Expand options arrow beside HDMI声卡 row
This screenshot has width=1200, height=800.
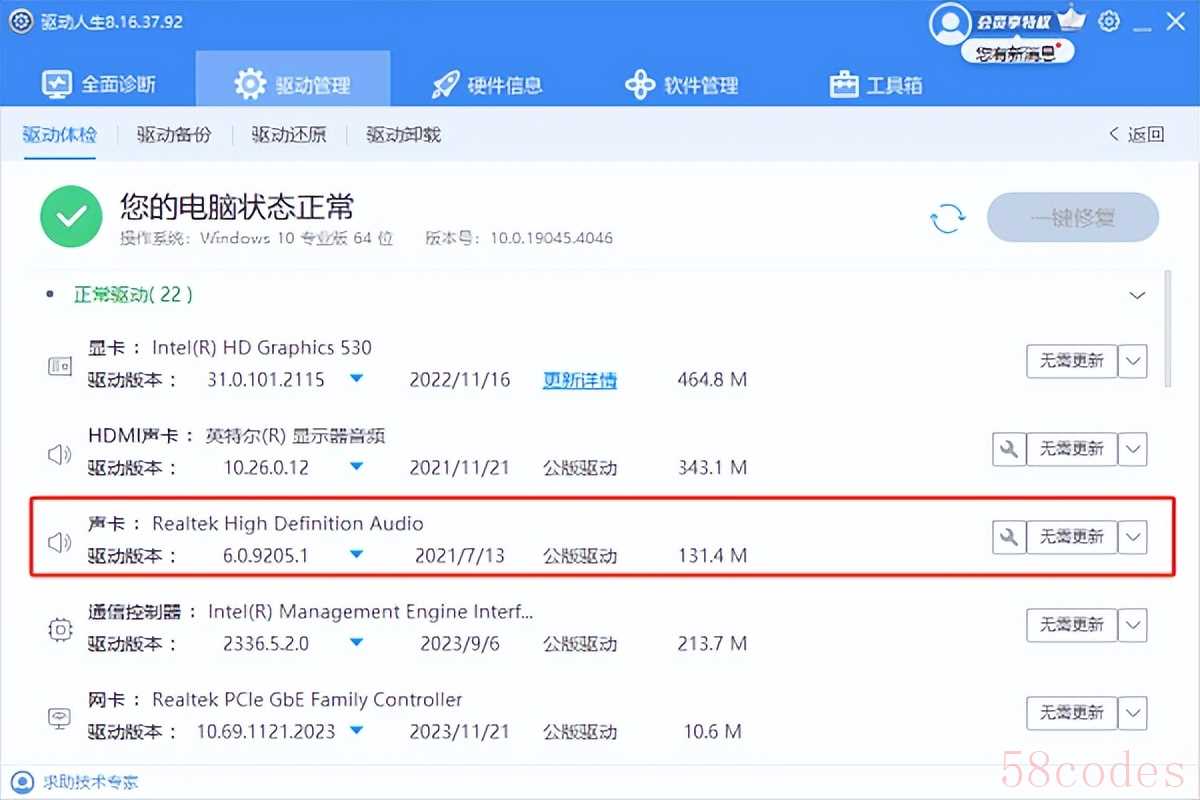(x=1132, y=449)
